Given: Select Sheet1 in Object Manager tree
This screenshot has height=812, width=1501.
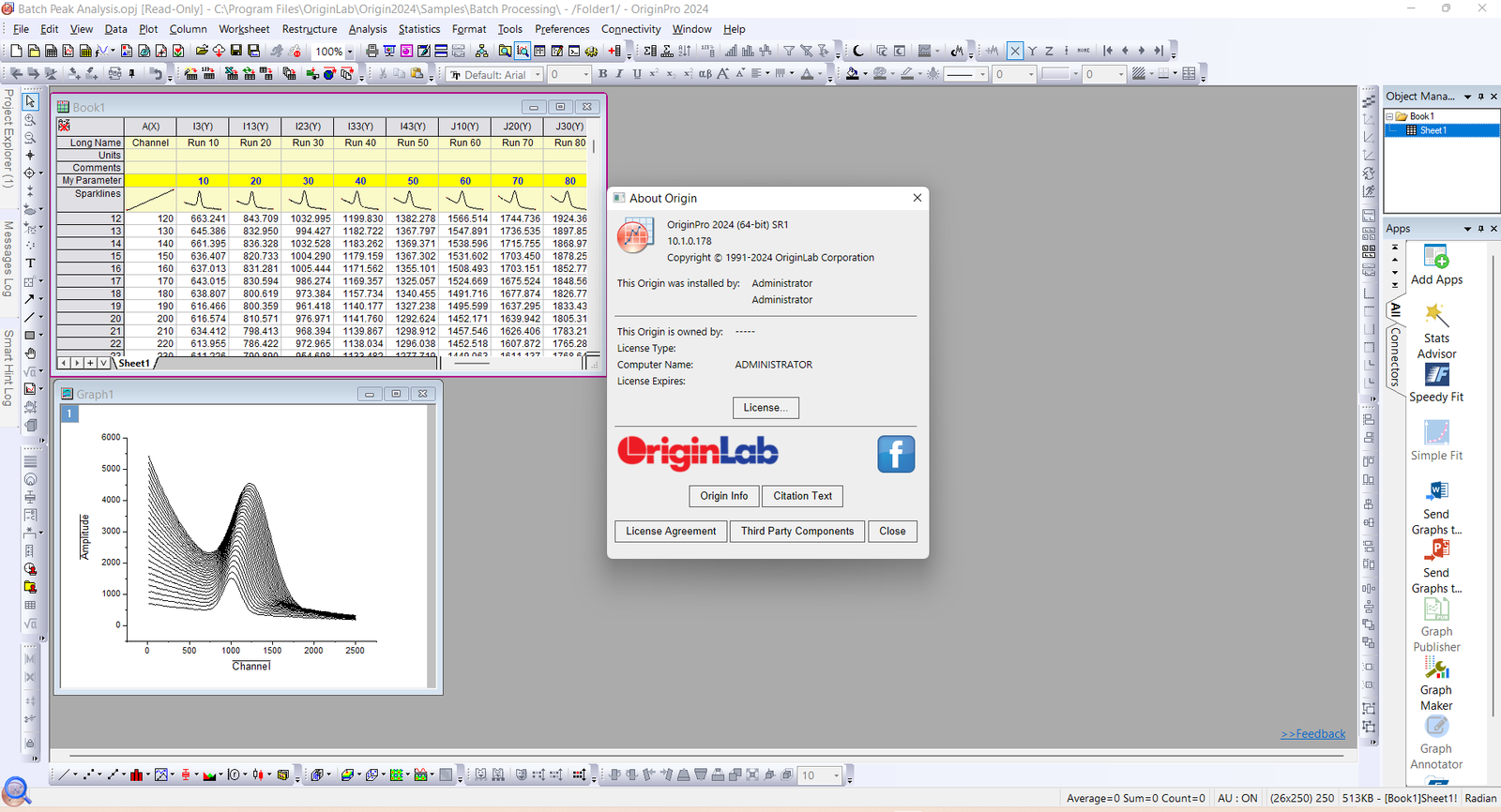Looking at the screenshot, I should (1433, 130).
